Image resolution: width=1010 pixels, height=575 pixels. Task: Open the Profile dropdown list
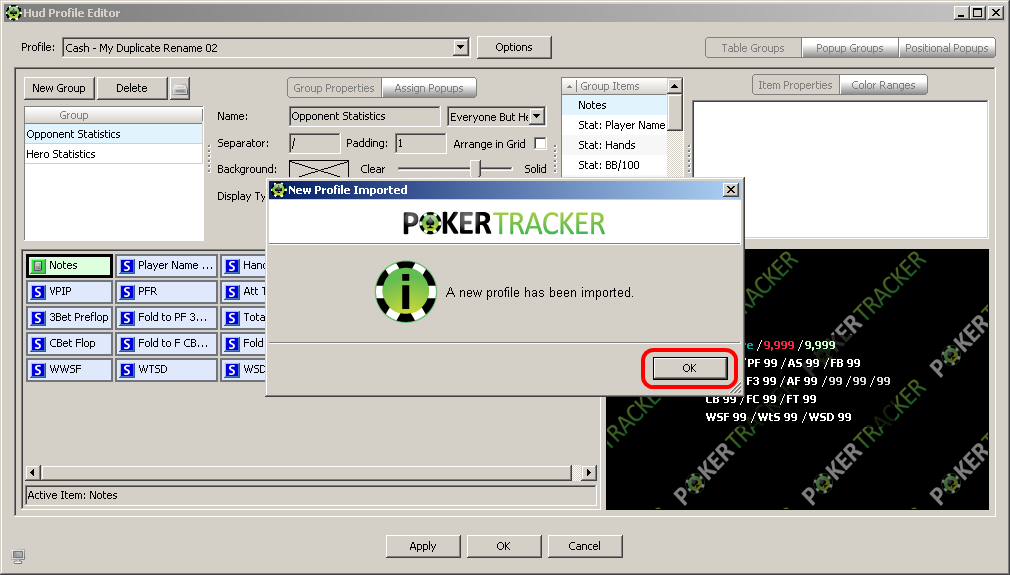[x=460, y=47]
